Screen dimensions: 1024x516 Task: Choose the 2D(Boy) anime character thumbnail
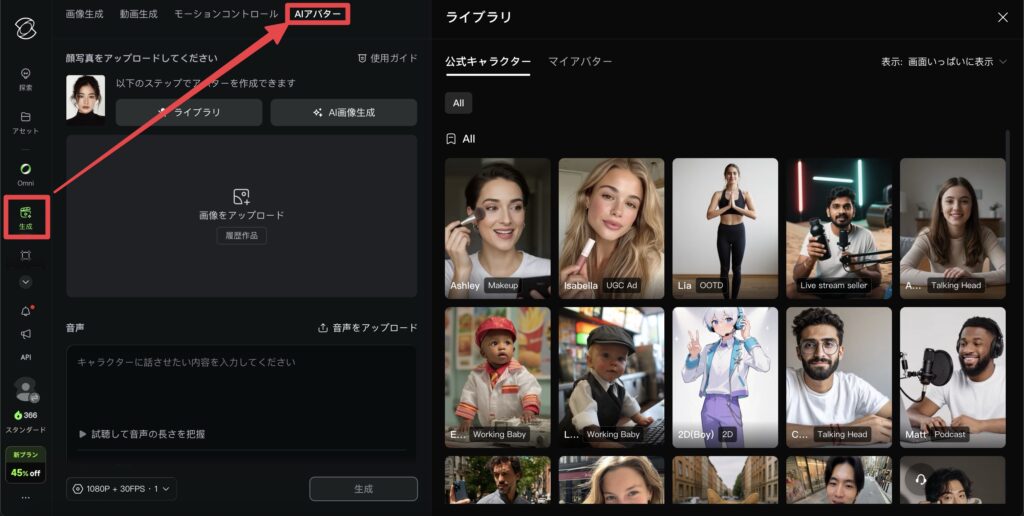(725, 377)
